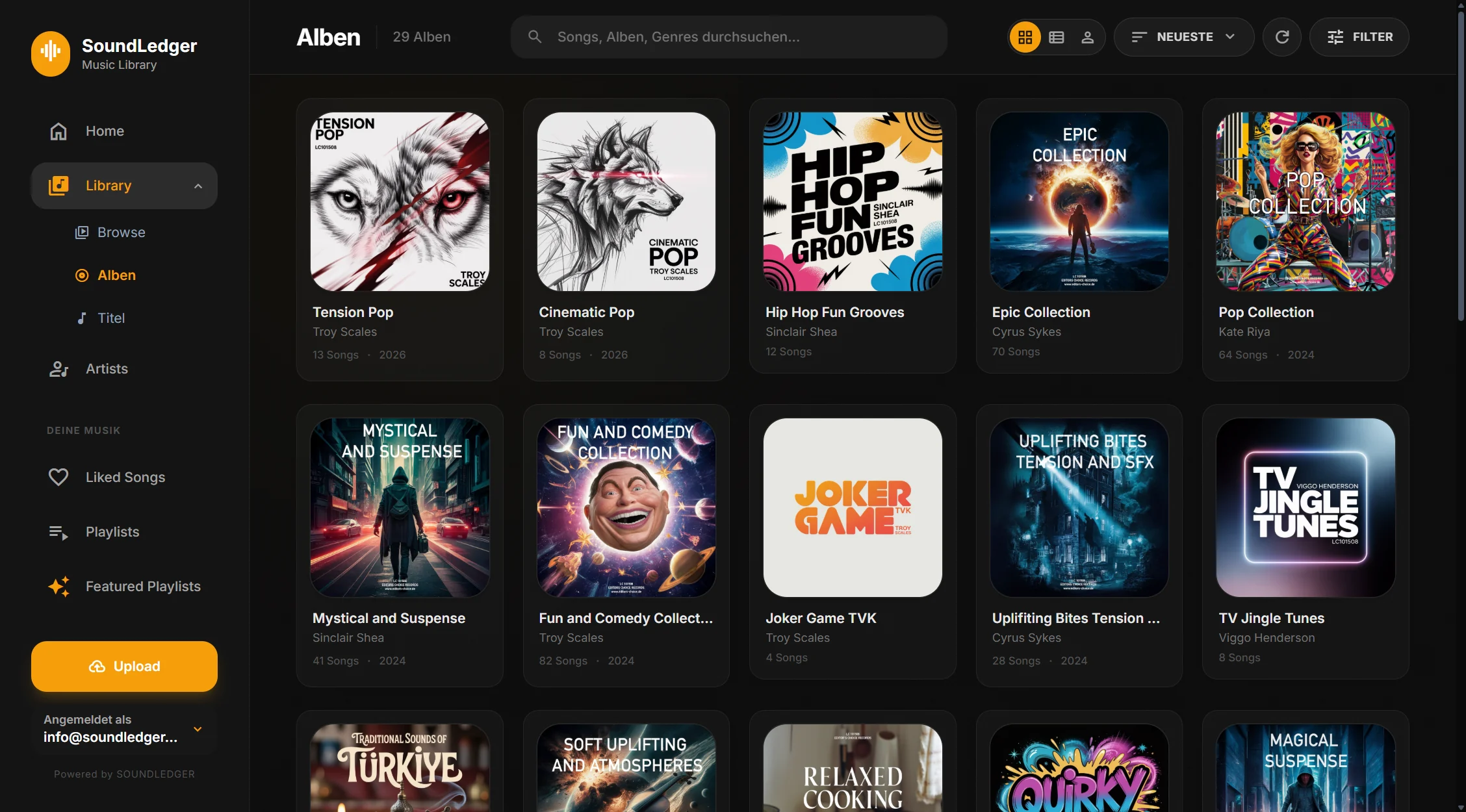The image size is (1466, 812).
Task: Open the TV Jingle Tunes cover
Action: click(x=1305, y=508)
